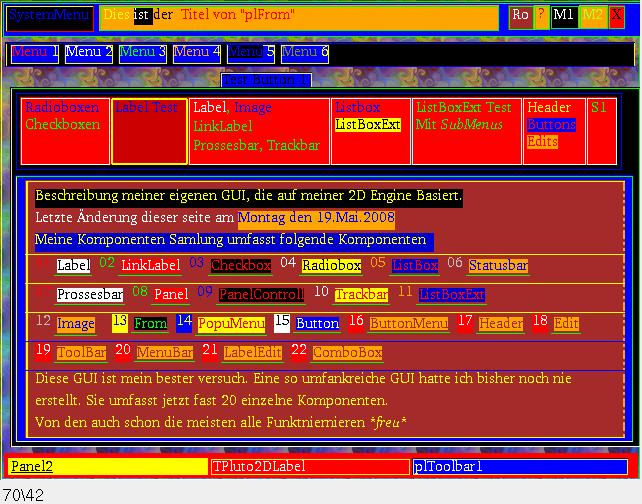Click the ComboBox component link
Screen dimensions: 642x504
[x=347, y=353]
